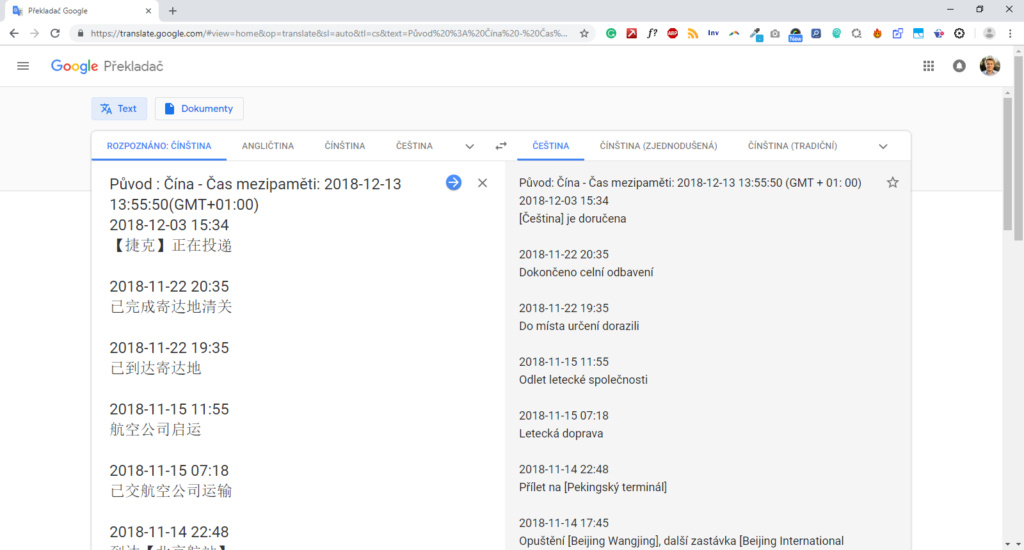Open the Grammarly extension
The width and height of the screenshot is (1024, 550).
[x=611, y=33]
